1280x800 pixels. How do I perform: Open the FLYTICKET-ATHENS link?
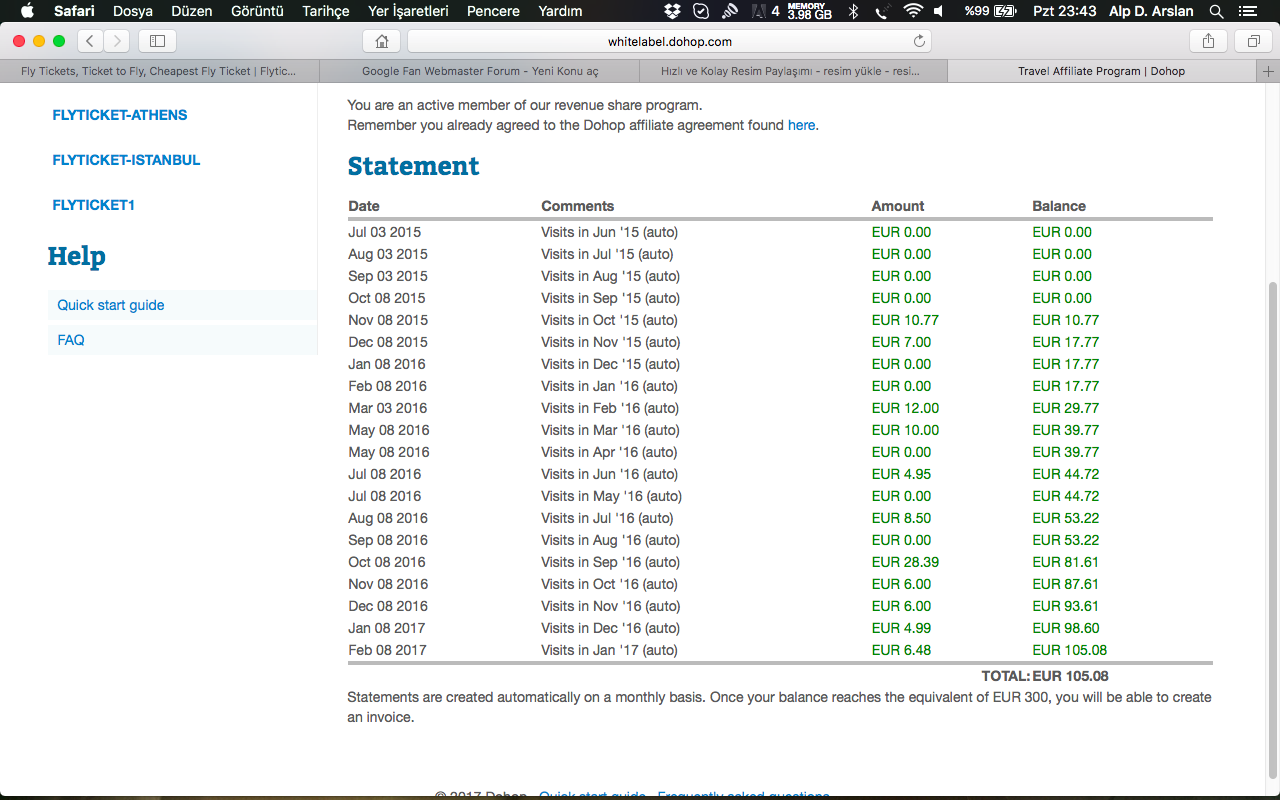click(120, 115)
